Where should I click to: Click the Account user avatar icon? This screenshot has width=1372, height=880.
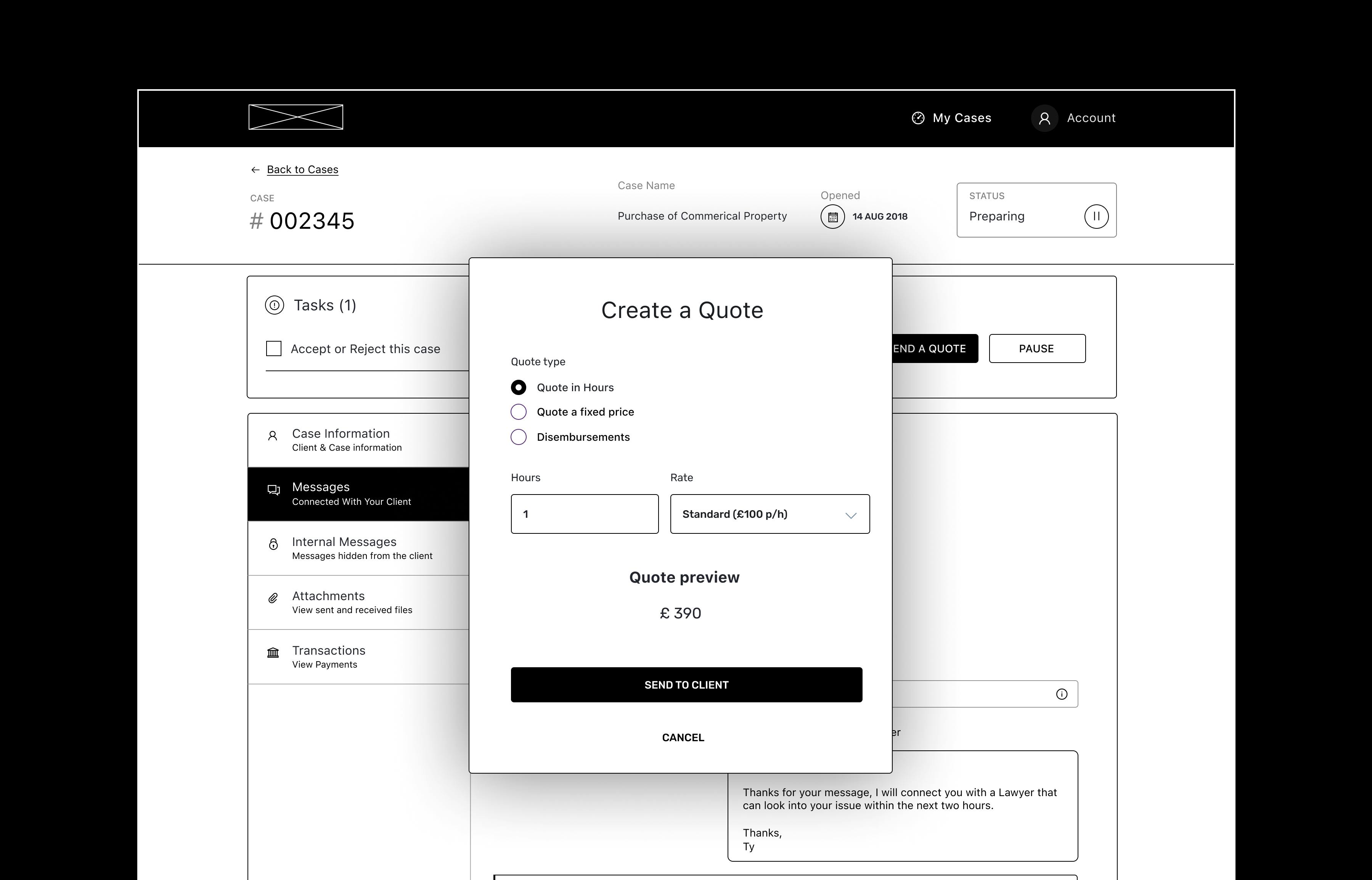pyautogui.click(x=1044, y=118)
